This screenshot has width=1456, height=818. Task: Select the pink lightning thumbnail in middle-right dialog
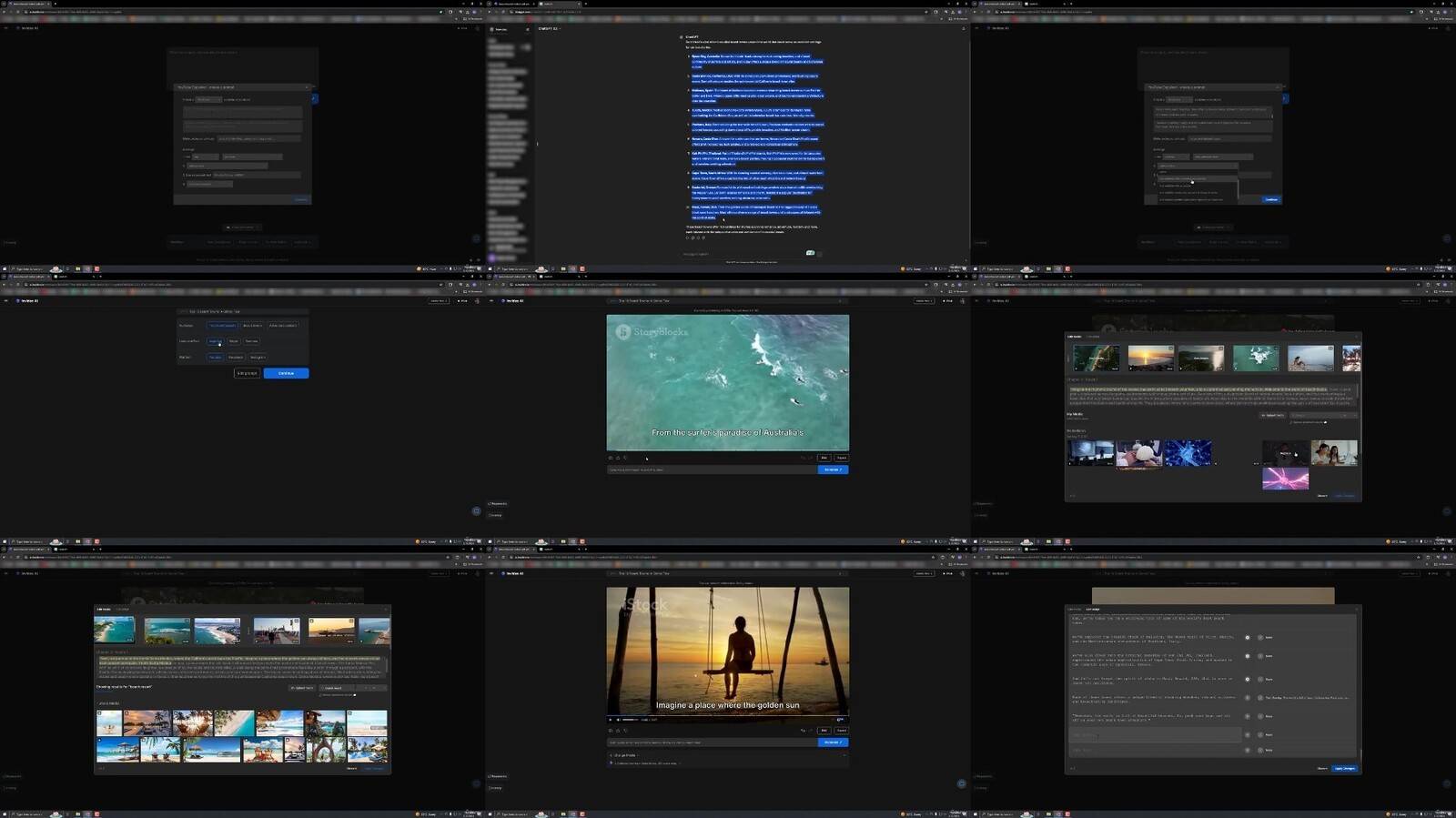click(x=1286, y=479)
